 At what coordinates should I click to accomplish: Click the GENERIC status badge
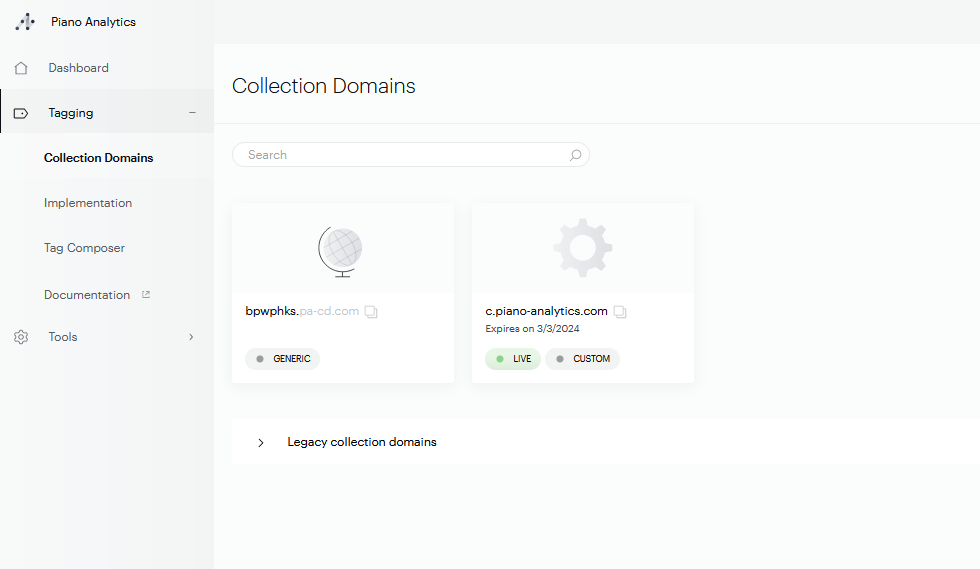tap(283, 359)
